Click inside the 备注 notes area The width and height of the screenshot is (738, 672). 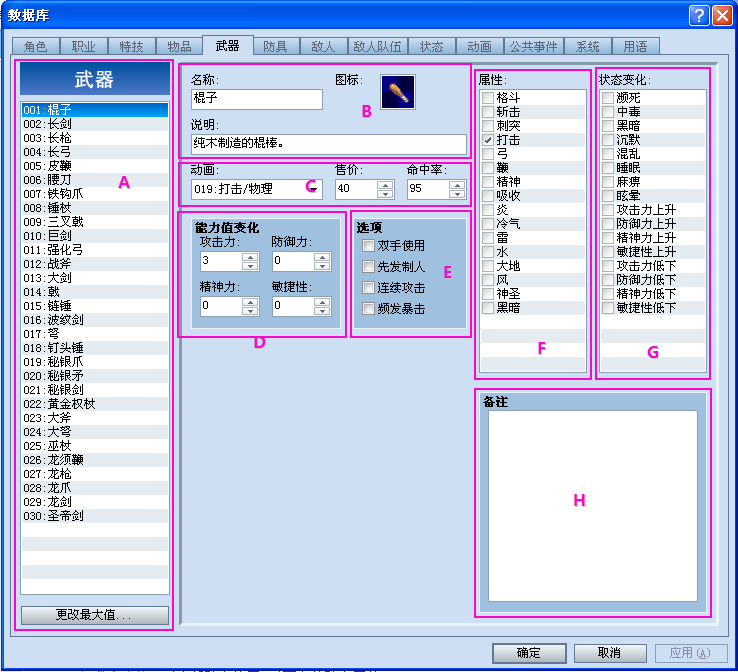tap(593, 506)
